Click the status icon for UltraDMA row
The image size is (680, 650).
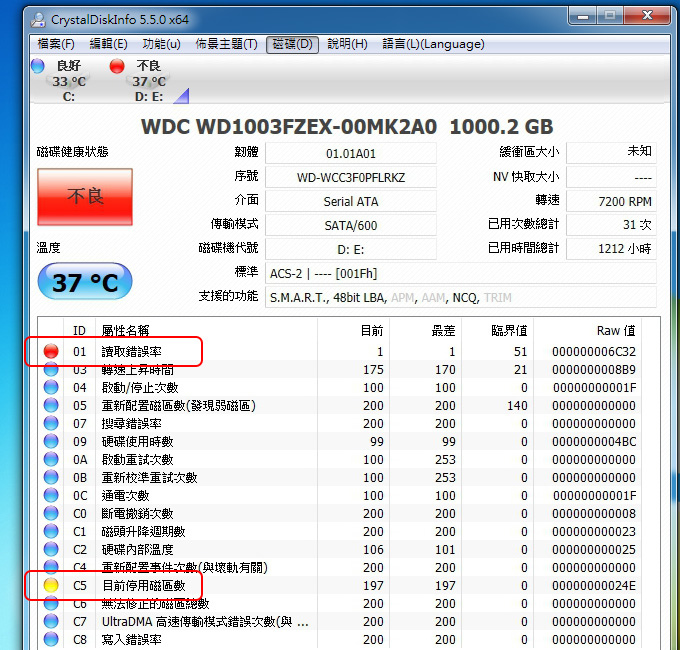(51, 621)
